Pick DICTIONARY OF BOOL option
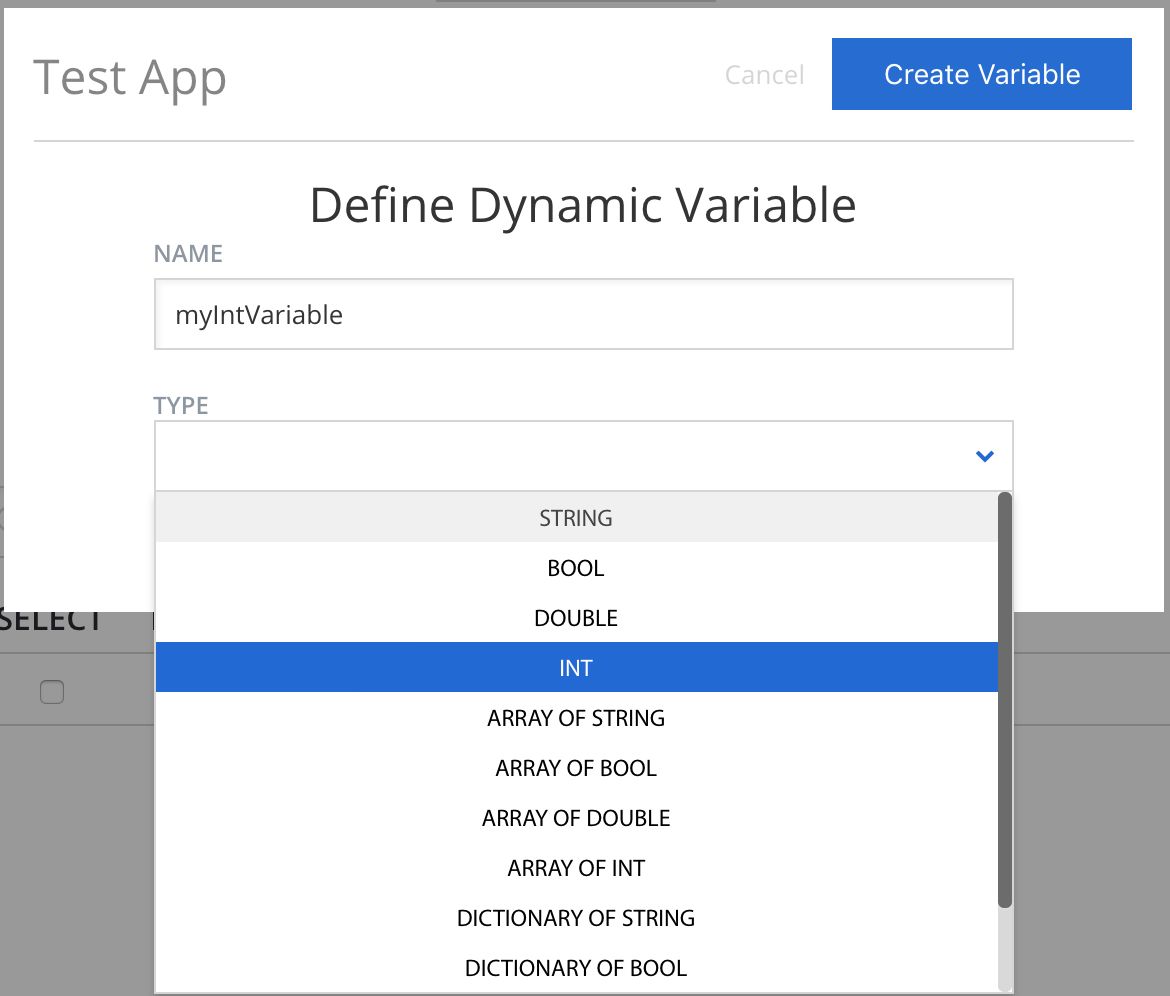This screenshot has height=996, width=1170. tap(576, 968)
